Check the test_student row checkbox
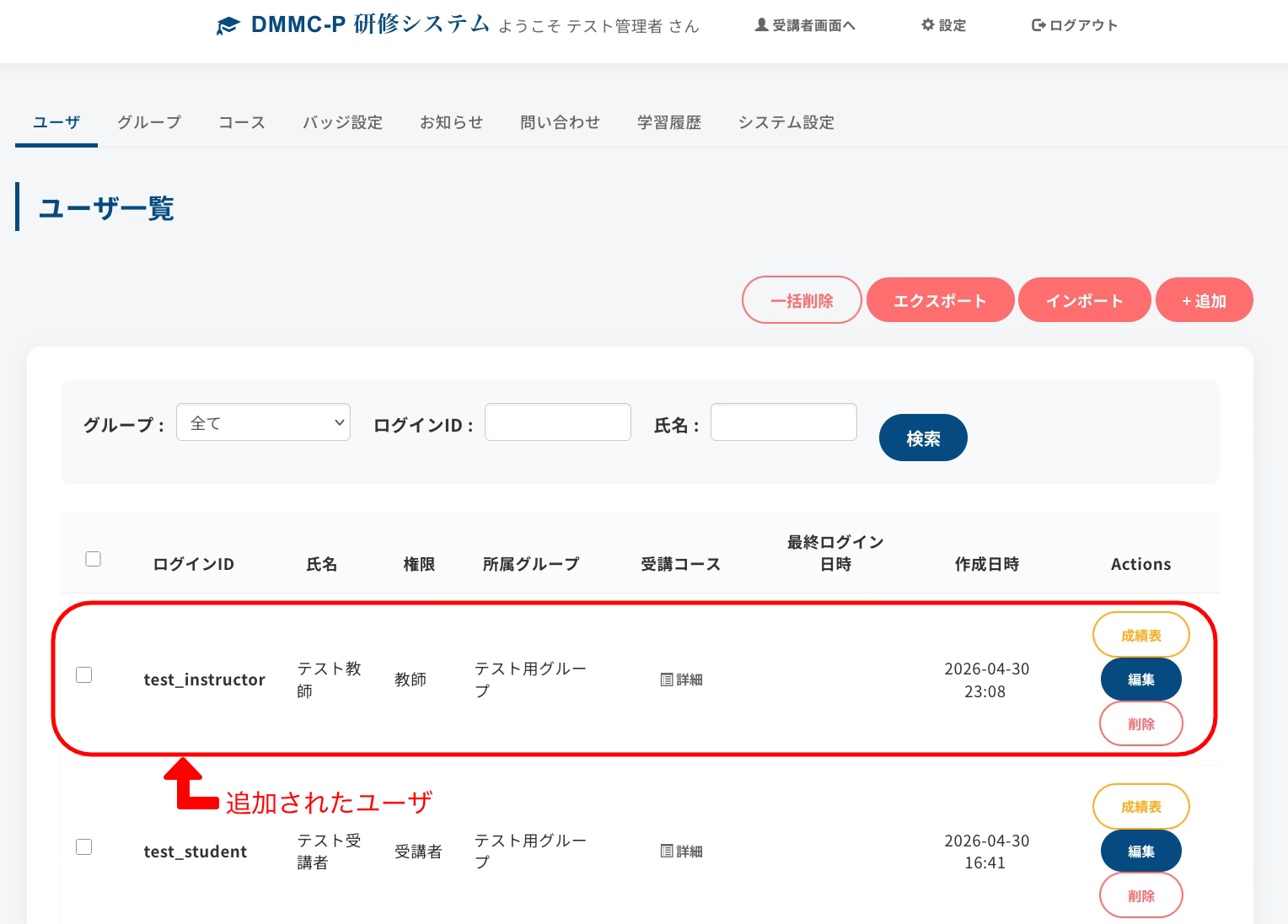 tap(84, 847)
